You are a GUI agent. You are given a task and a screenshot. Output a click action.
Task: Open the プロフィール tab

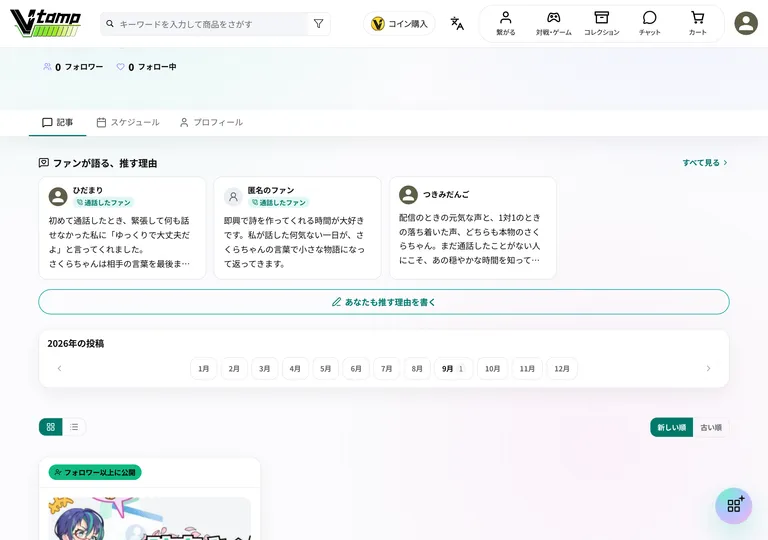[211, 123]
